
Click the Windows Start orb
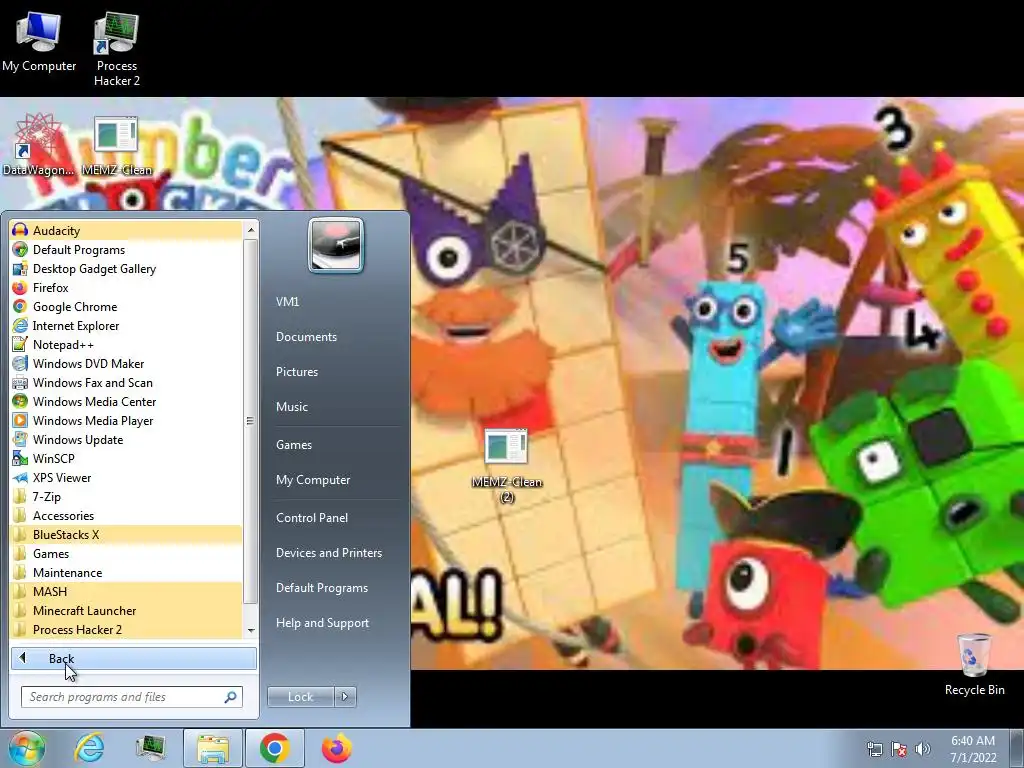26,748
